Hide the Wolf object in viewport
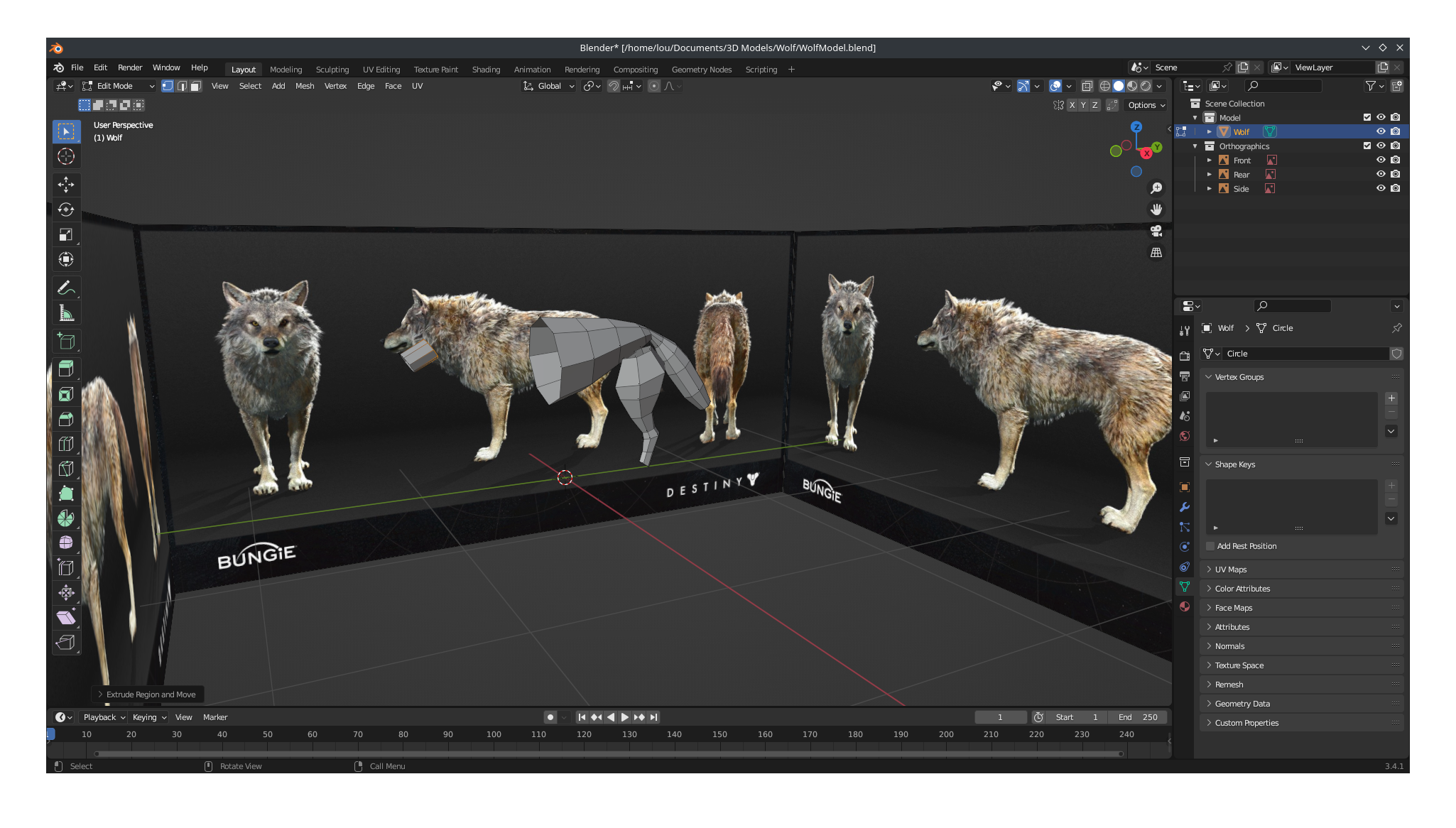Screen dimensions: 1456x828 coord(1381,131)
